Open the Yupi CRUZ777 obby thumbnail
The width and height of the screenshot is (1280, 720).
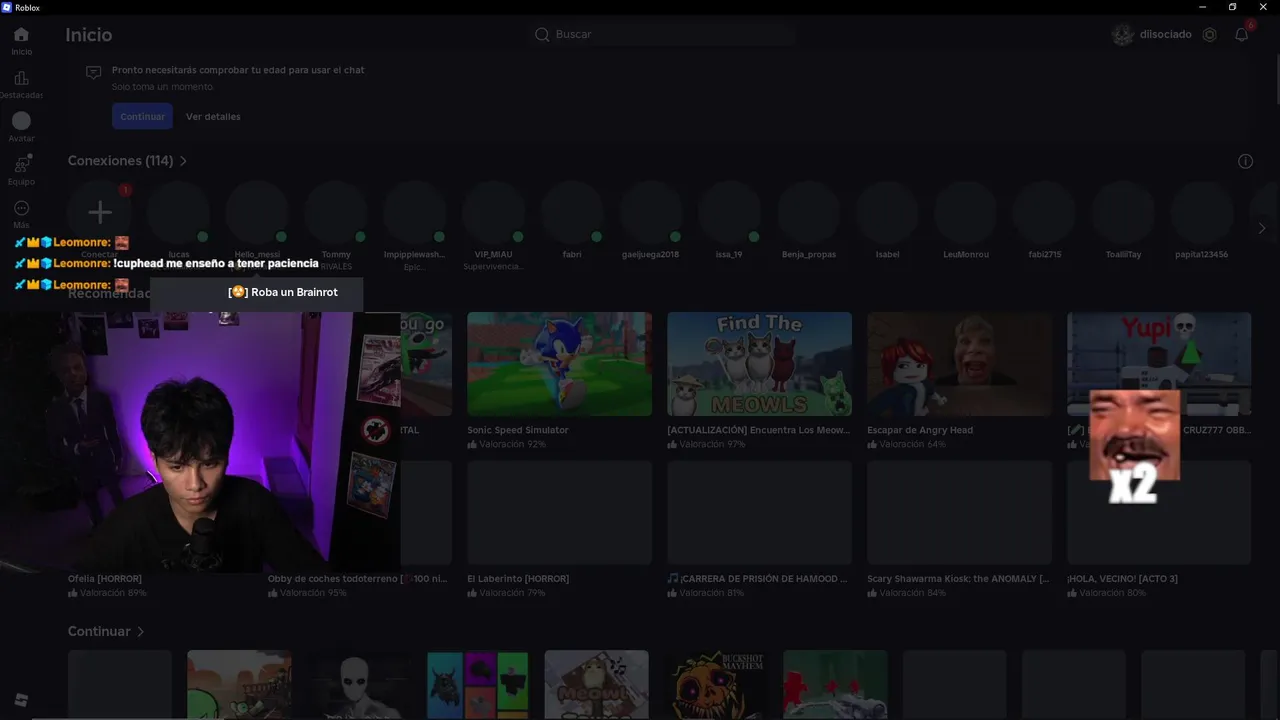pos(1159,364)
